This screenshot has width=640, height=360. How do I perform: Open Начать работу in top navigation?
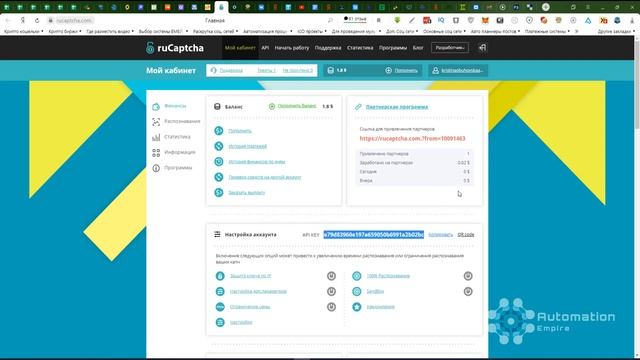292,48
